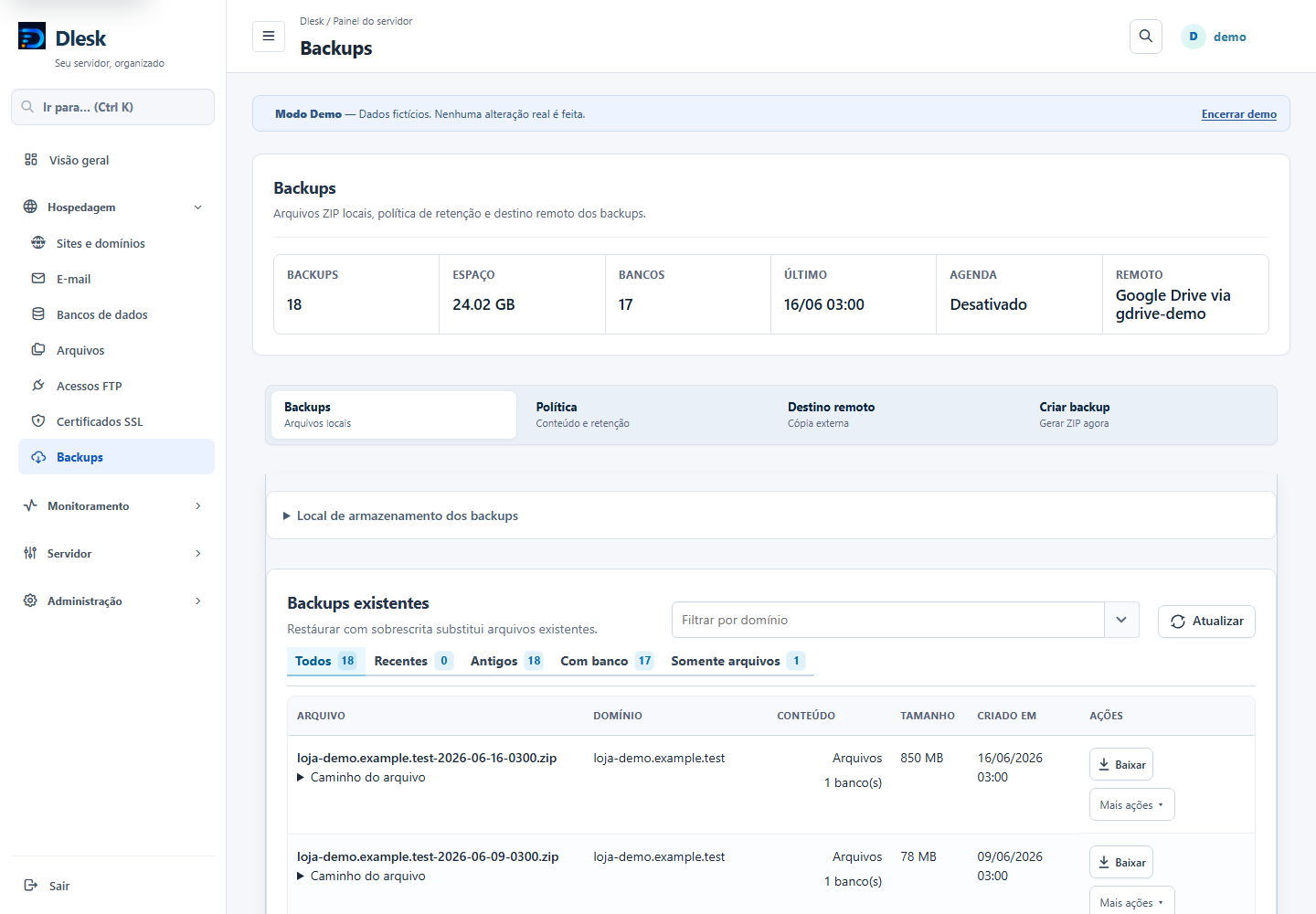The image size is (1316, 914).
Task: Click the search icon in Ir para field
Action: coord(27,107)
